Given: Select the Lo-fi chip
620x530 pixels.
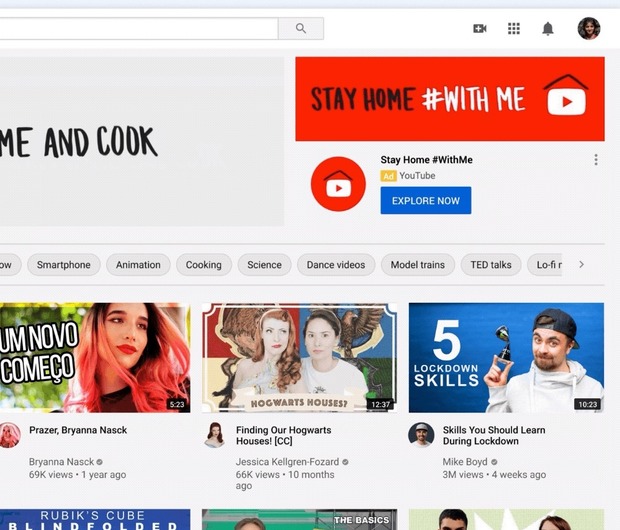Looking at the screenshot, I should tap(545, 265).
